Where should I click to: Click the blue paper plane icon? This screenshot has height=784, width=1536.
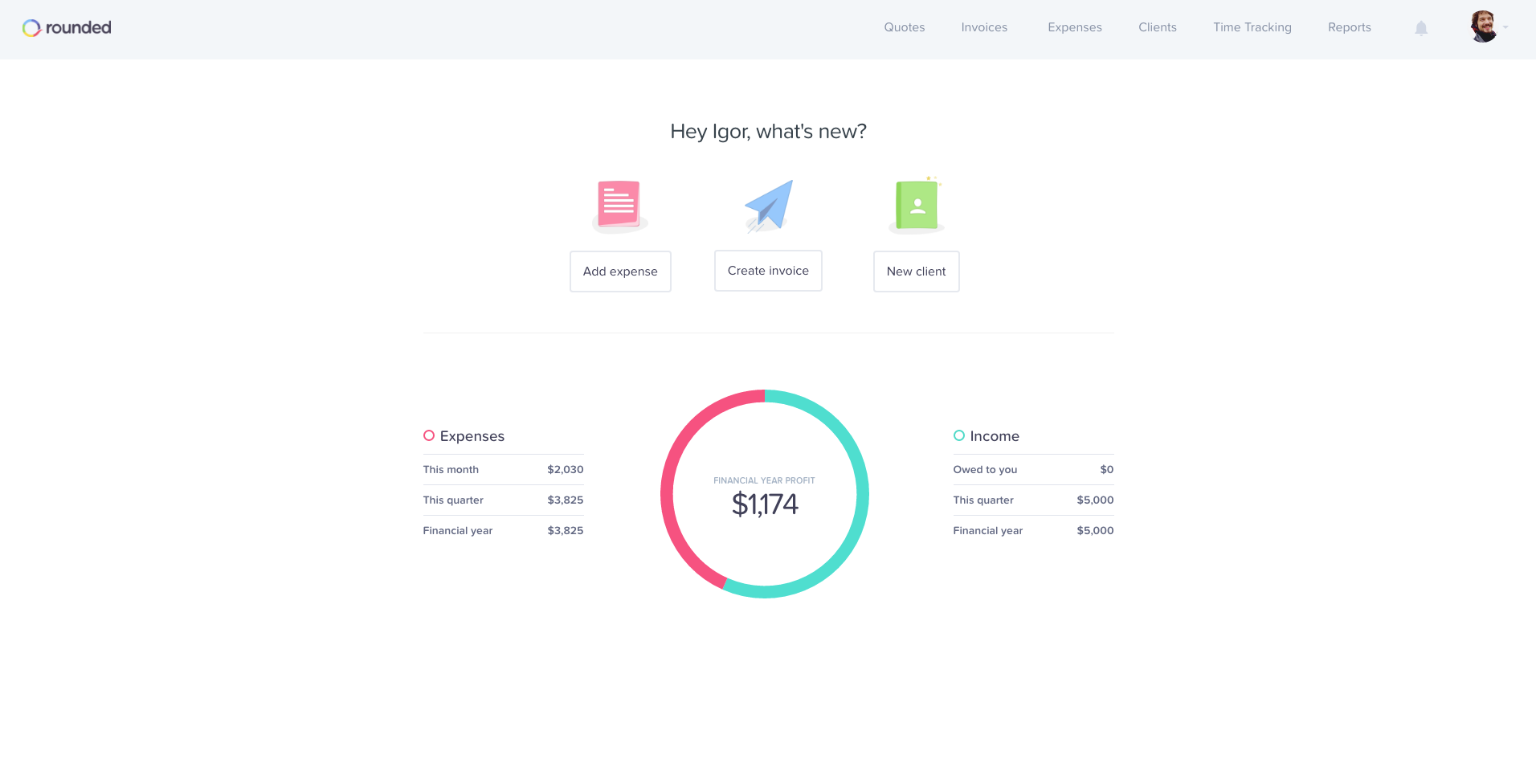(x=769, y=205)
